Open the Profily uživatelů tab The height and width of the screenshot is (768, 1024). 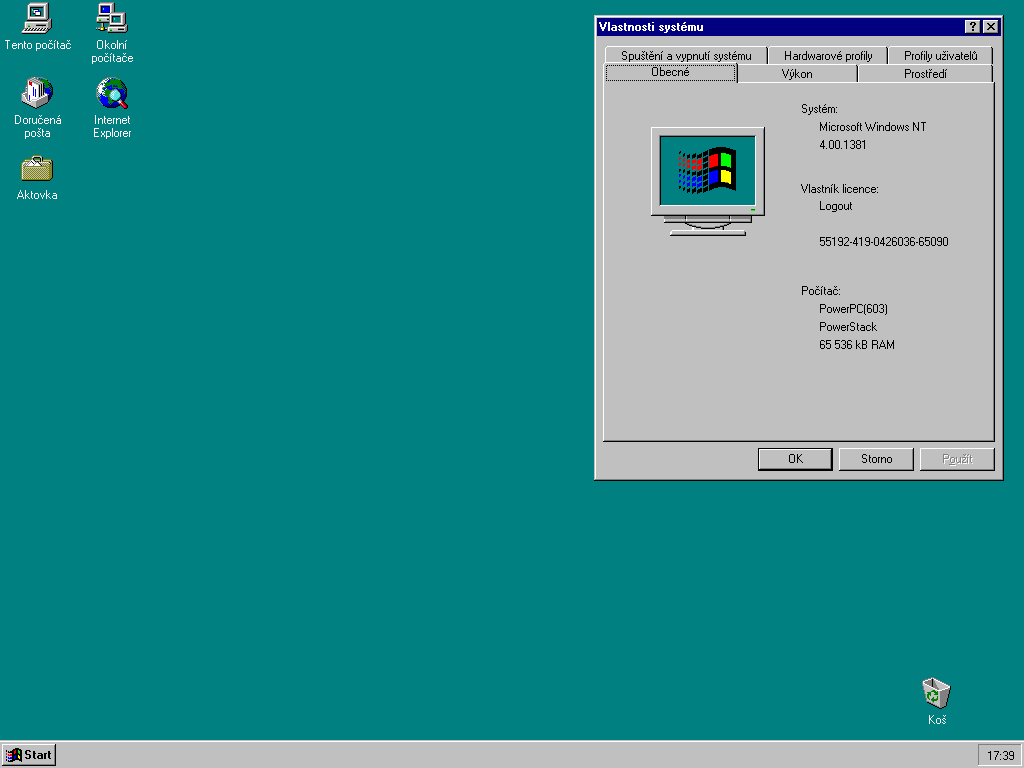(x=940, y=56)
